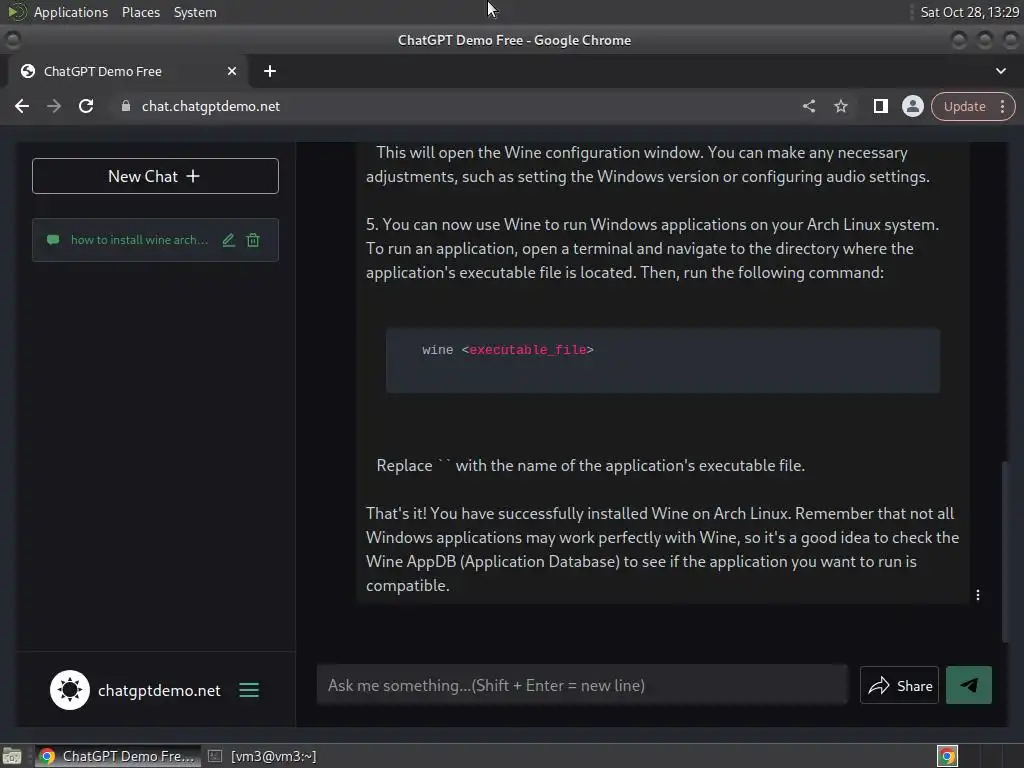Click the Share button
This screenshot has height=768, width=1024.
pyautogui.click(x=899, y=685)
